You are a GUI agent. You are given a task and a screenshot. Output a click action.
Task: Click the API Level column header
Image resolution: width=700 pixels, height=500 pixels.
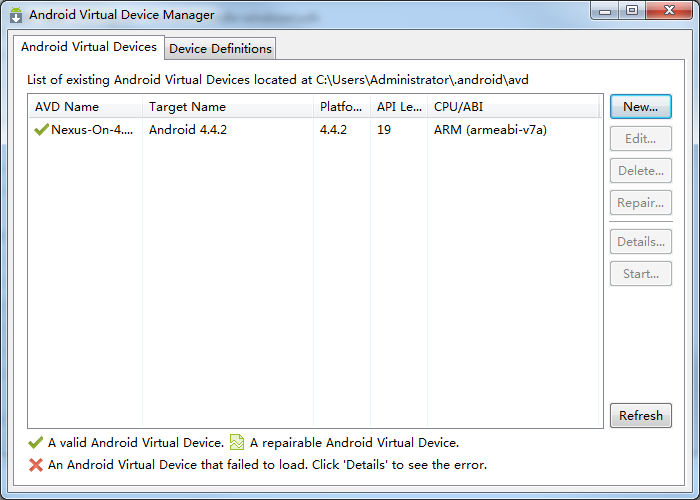[x=399, y=107]
